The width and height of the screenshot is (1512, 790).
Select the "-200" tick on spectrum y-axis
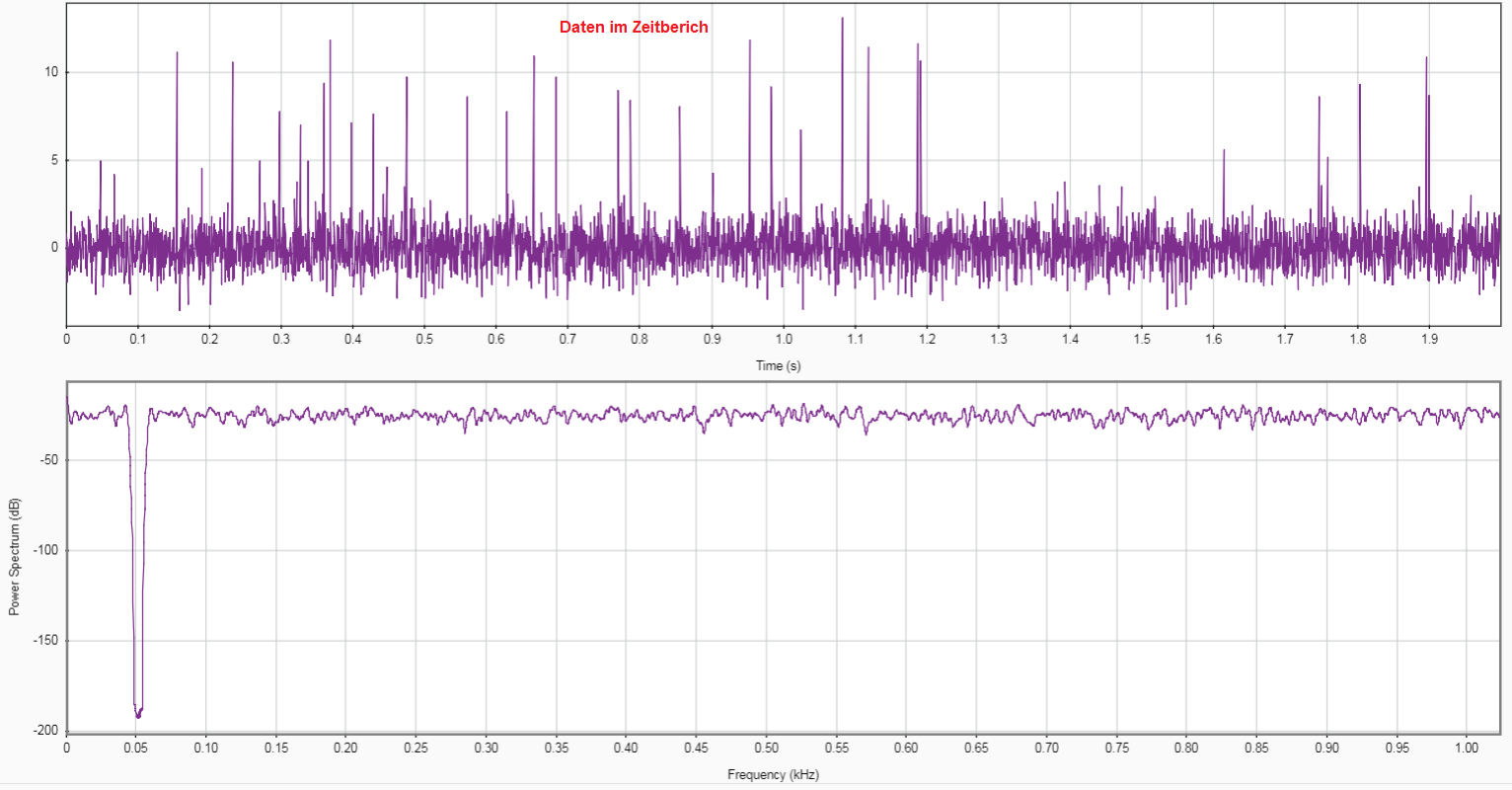[46, 731]
